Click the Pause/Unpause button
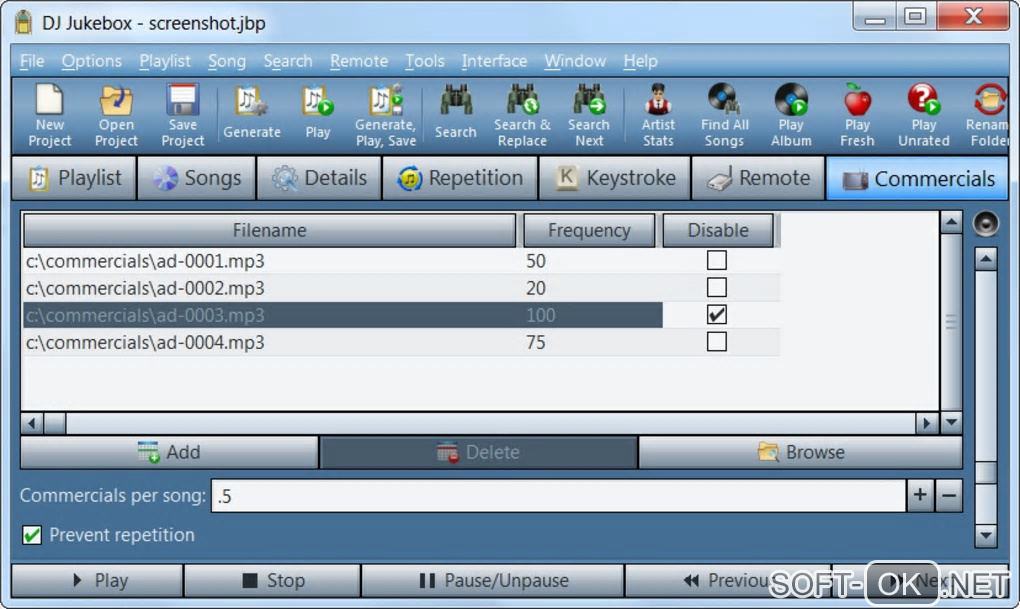The height and width of the screenshot is (609, 1020). point(492,580)
